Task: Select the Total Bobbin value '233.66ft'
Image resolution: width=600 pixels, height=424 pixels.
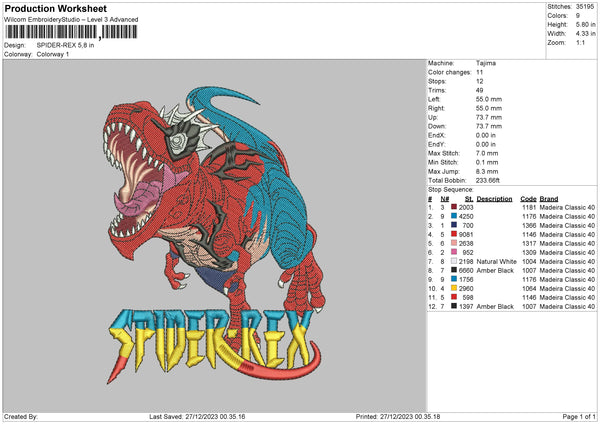Action: (x=488, y=180)
